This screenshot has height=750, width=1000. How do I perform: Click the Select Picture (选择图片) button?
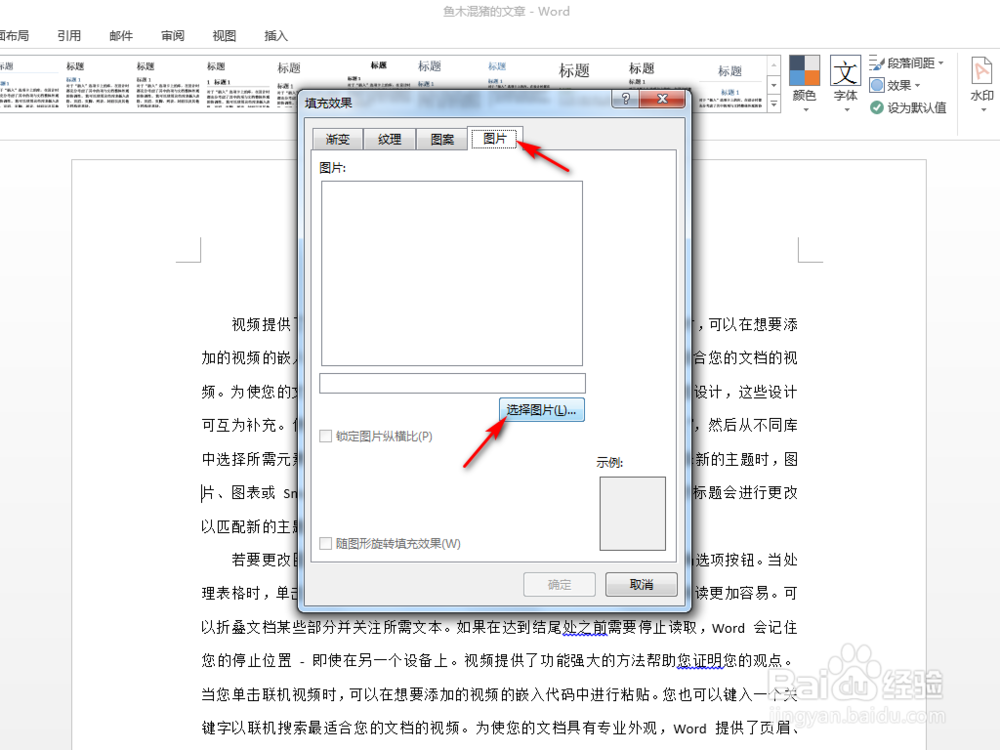[x=541, y=409]
